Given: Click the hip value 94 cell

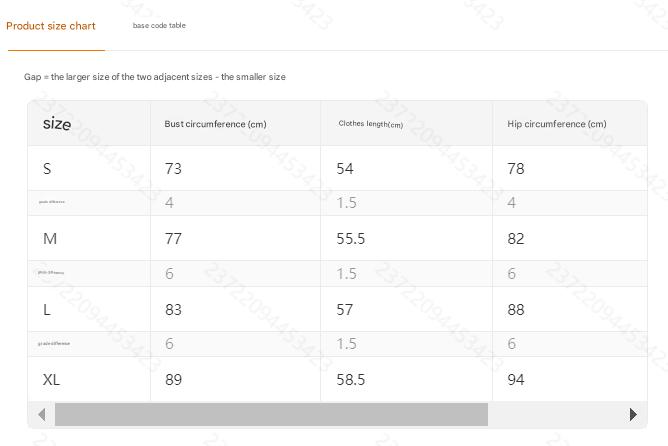Looking at the screenshot, I should click(x=516, y=380).
